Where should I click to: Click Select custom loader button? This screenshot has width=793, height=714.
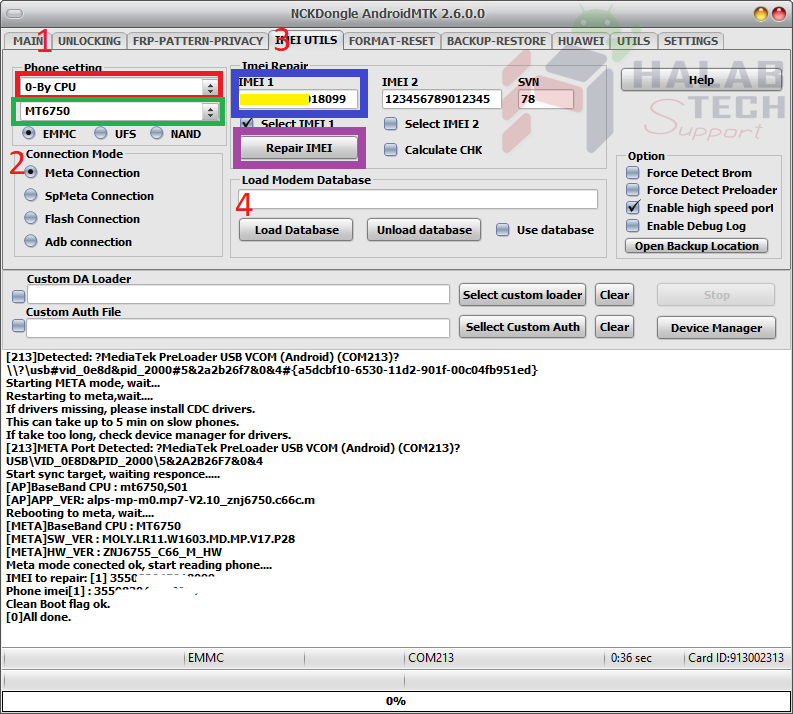tap(522, 295)
